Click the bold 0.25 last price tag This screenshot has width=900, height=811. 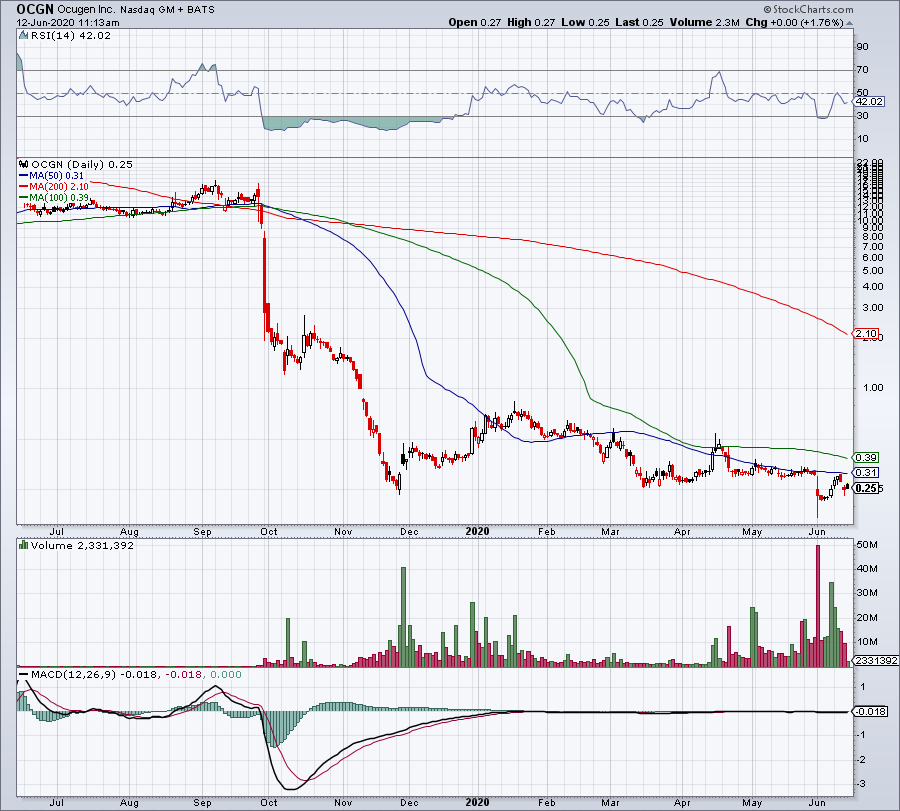(x=866, y=488)
